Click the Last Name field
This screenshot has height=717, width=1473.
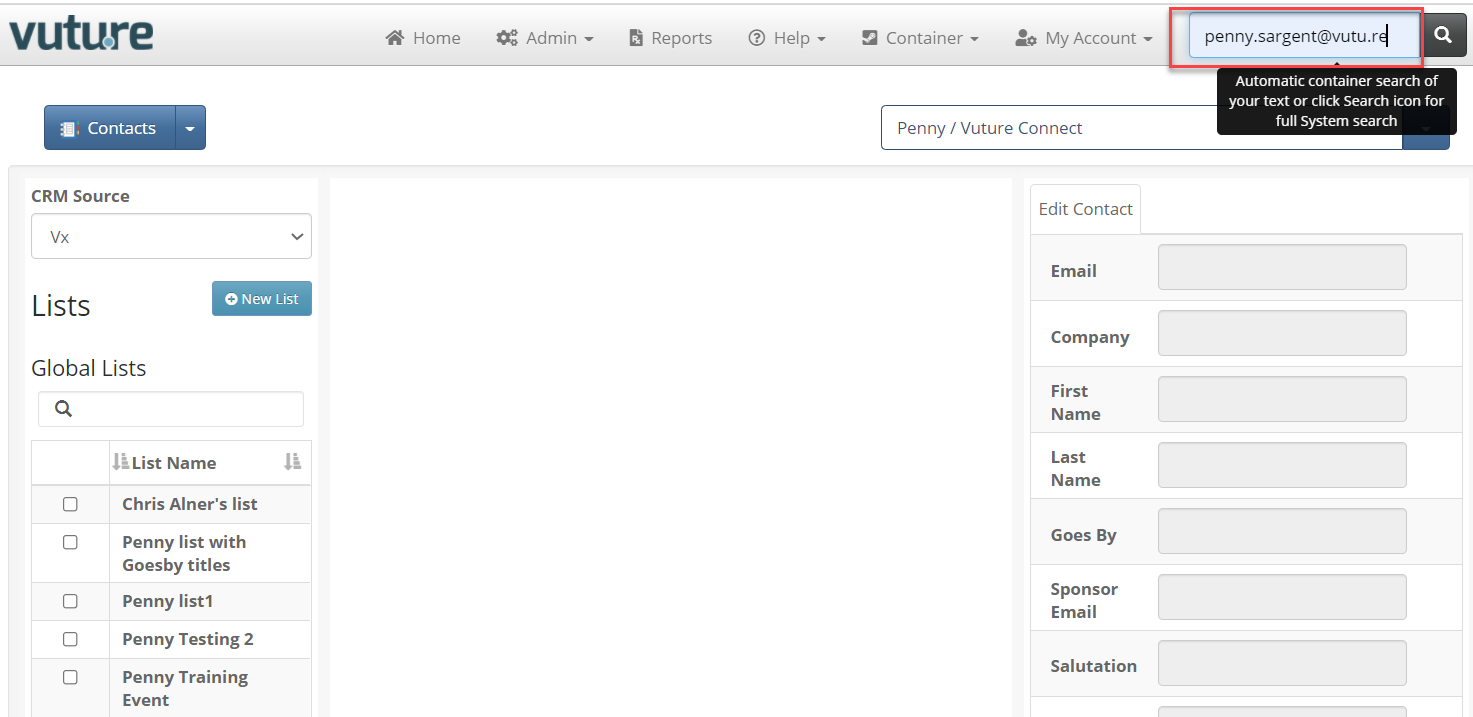coord(1282,465)
